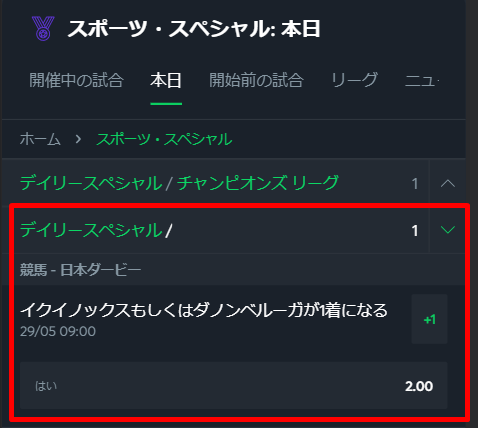478x428 pixels.
Task: Go to the リーグ tab
Action: (354, 80)
